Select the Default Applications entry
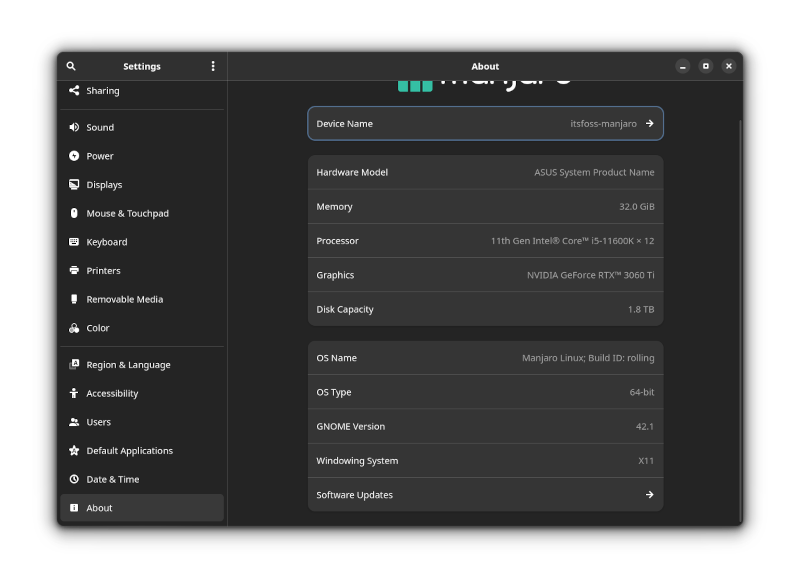Screen dimensions: 800x588 [130, 450]
